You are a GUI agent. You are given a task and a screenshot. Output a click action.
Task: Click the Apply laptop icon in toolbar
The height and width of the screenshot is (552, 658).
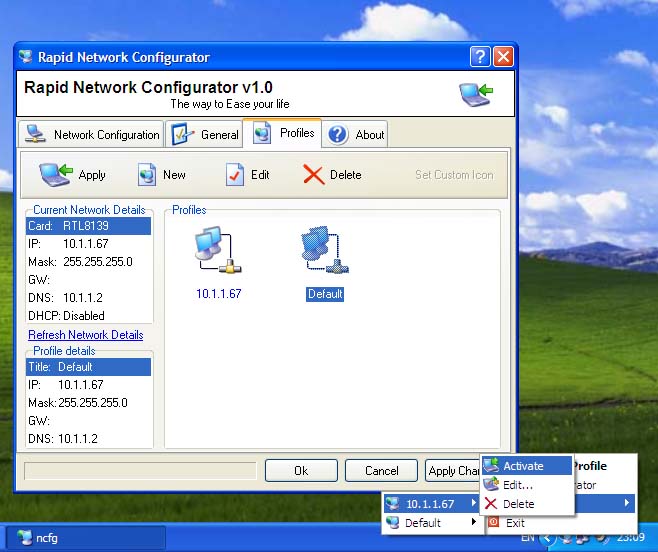(x=55, y=175)
